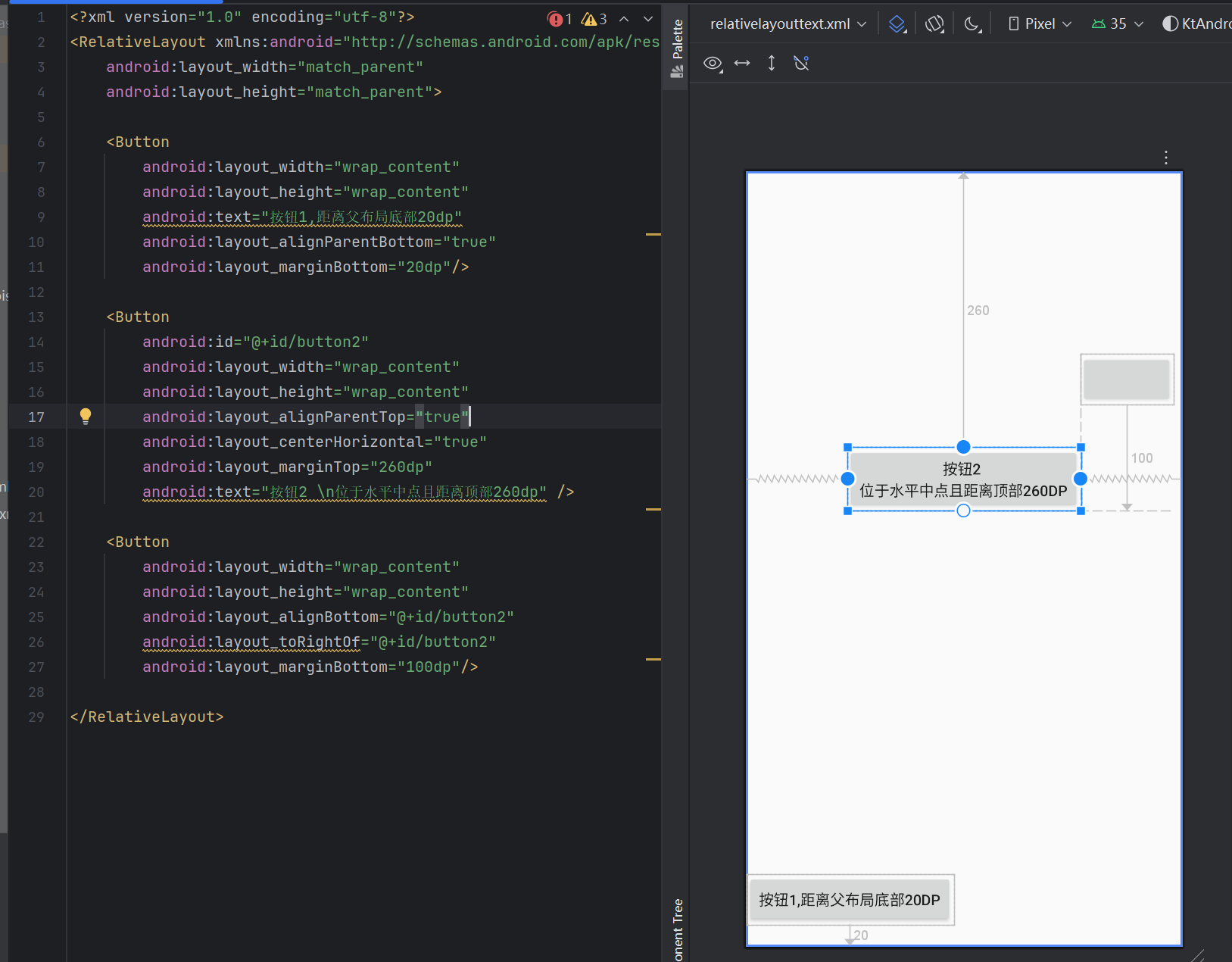Click layout_marginBottom="20dp" line
Viewport: 1232px width, 962px height.
point(305,267)
